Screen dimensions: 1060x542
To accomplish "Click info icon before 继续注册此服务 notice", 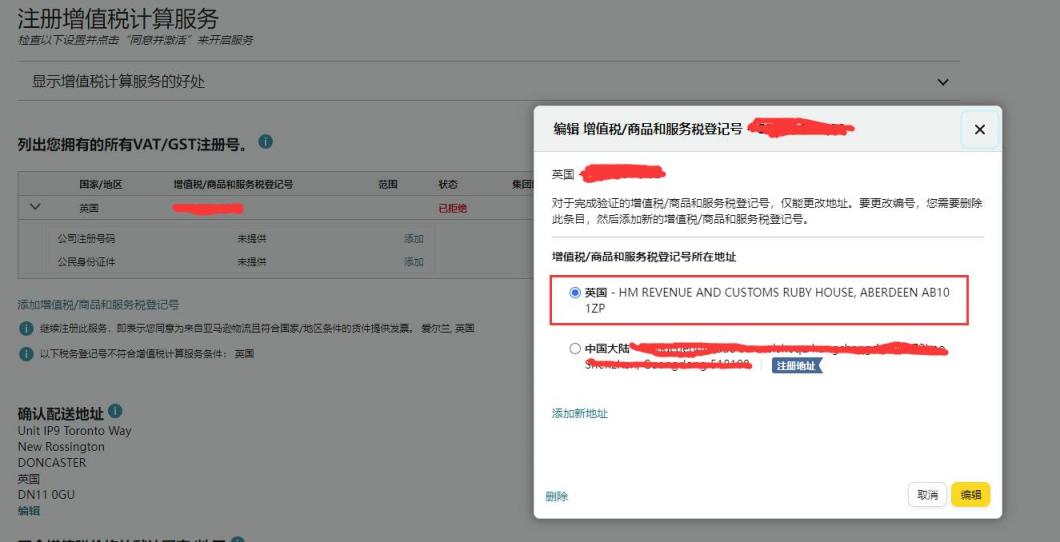I will (x=26, y=328).
